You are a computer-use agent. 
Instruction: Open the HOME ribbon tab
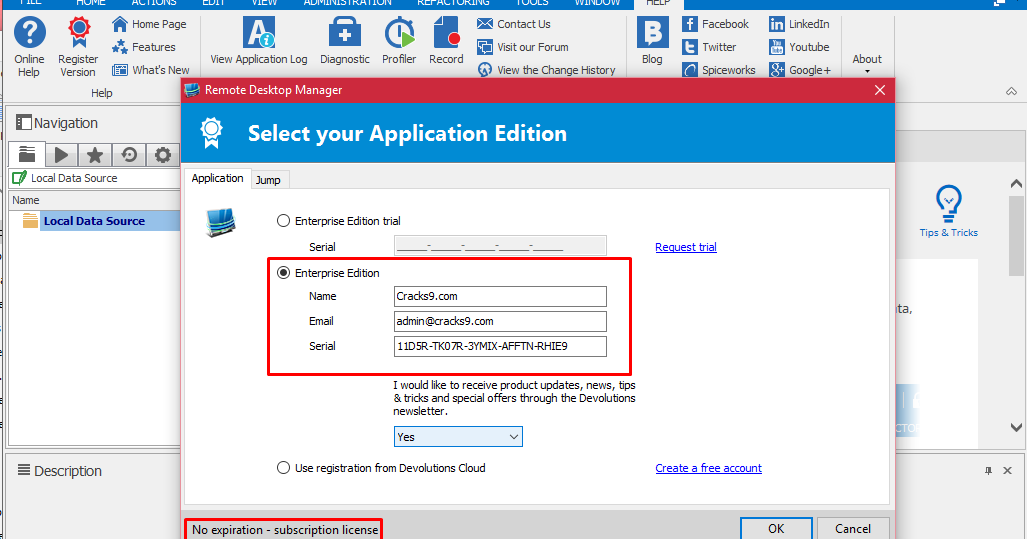(x=90, y=3)
